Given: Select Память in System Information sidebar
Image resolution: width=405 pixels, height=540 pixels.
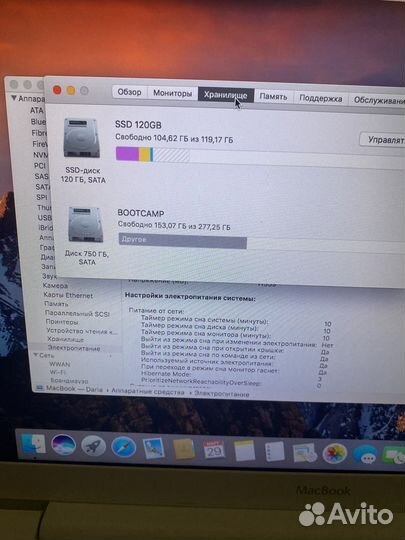Looking at the screenshot, I should coord(56,304).
